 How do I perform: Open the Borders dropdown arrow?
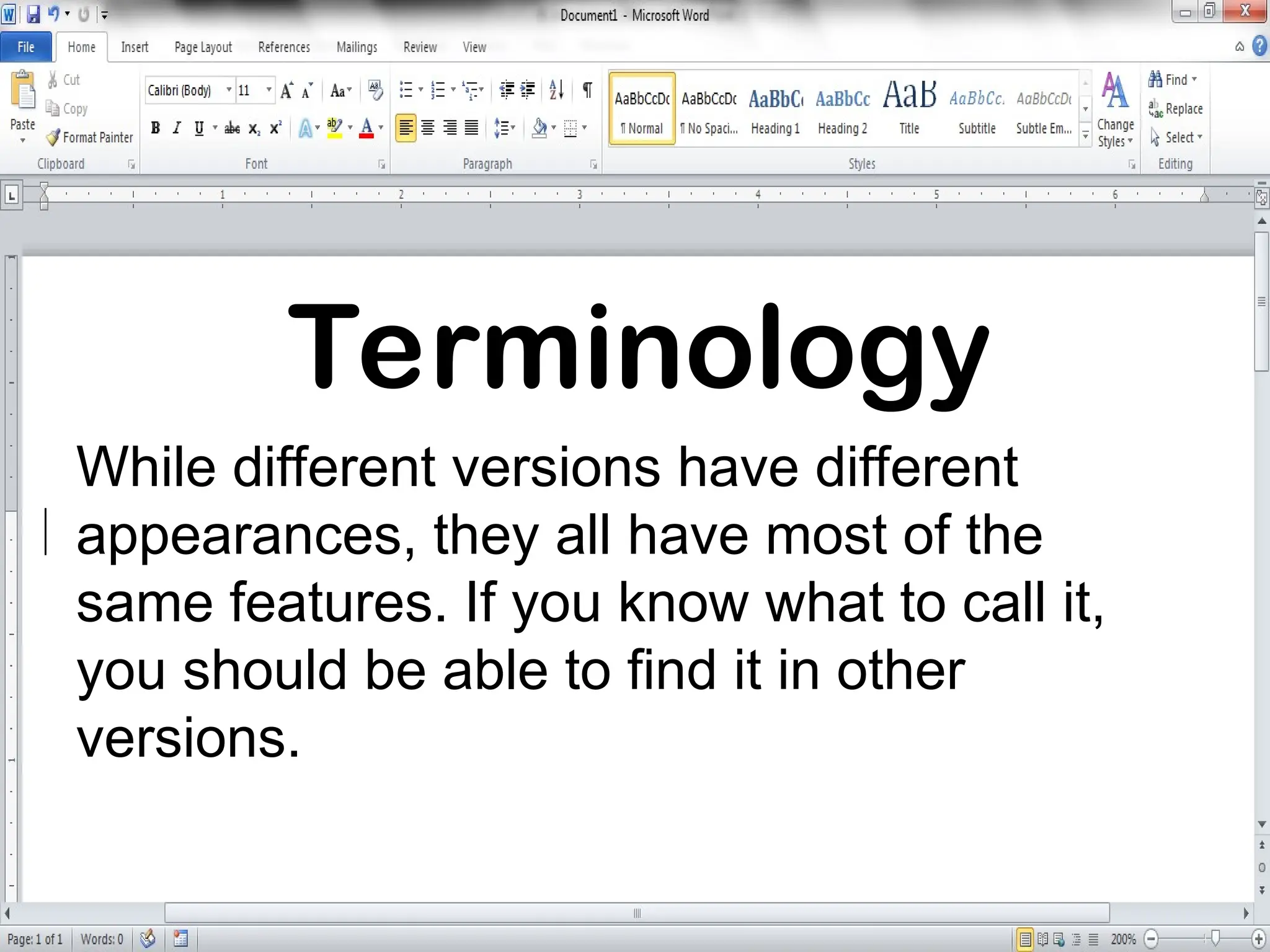tap(584, 128)
